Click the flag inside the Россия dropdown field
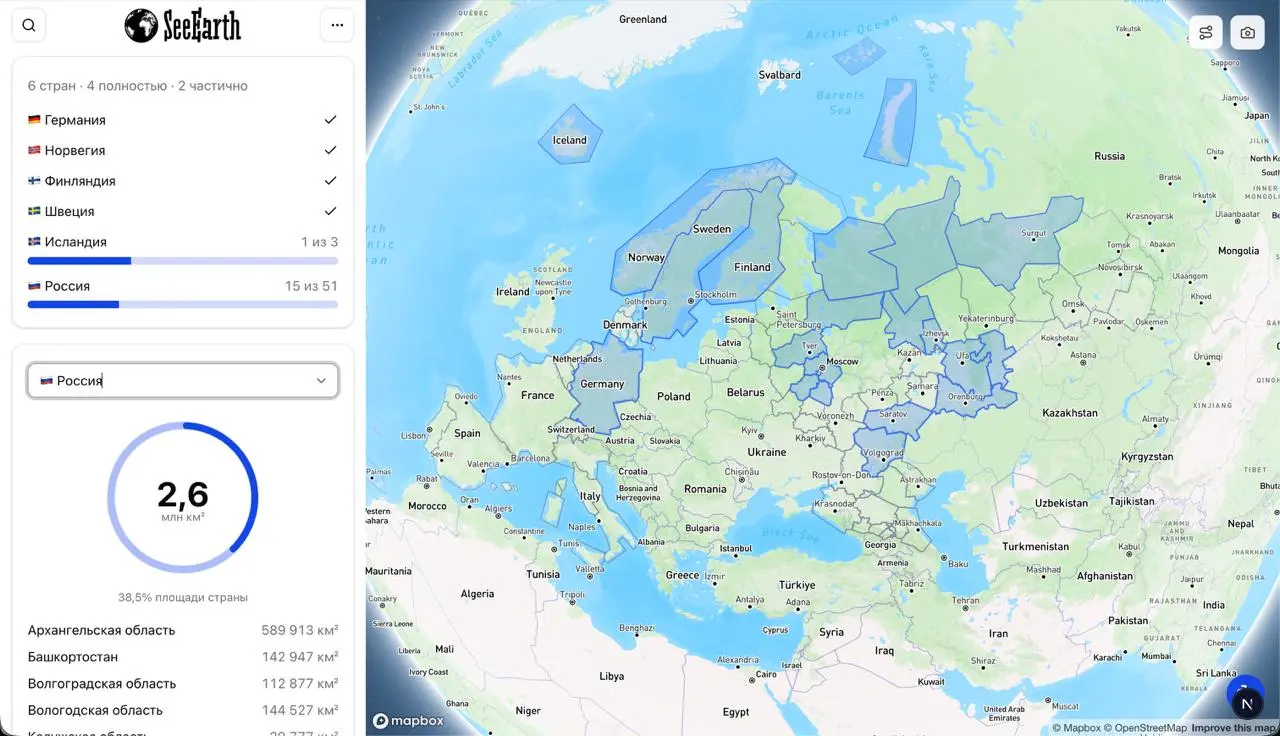 pos(46,380)
